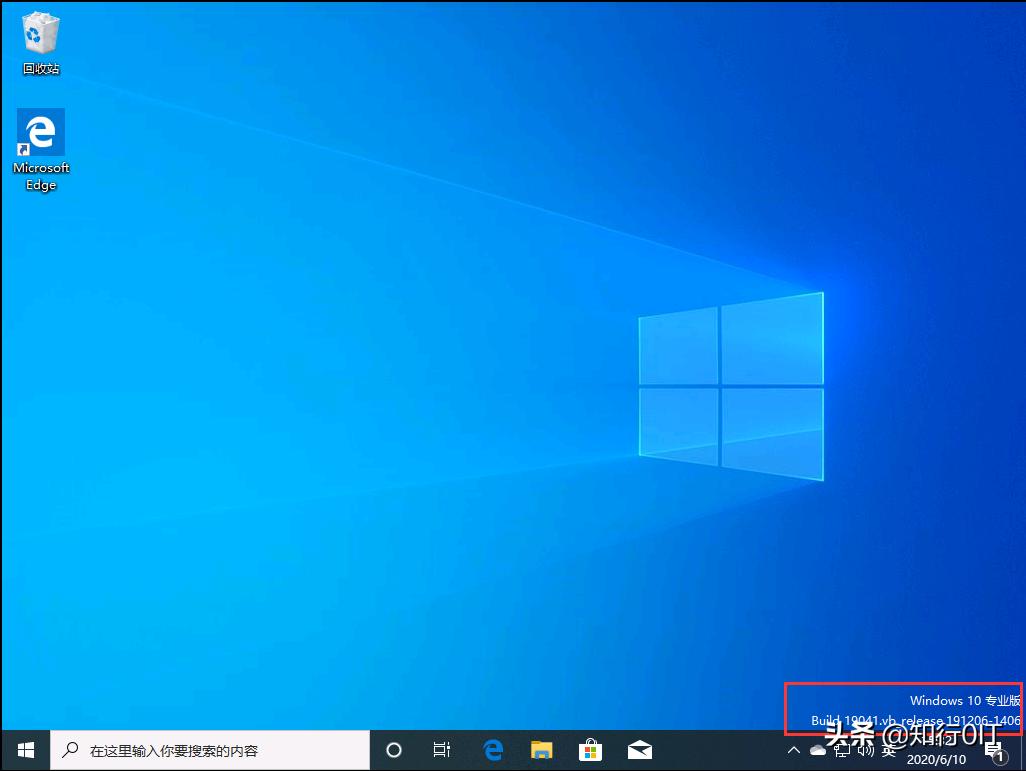Open Microsoft Store from the taskbar
The height and width of the screenshot is (771, 1026).
click(x=590, y=750)
